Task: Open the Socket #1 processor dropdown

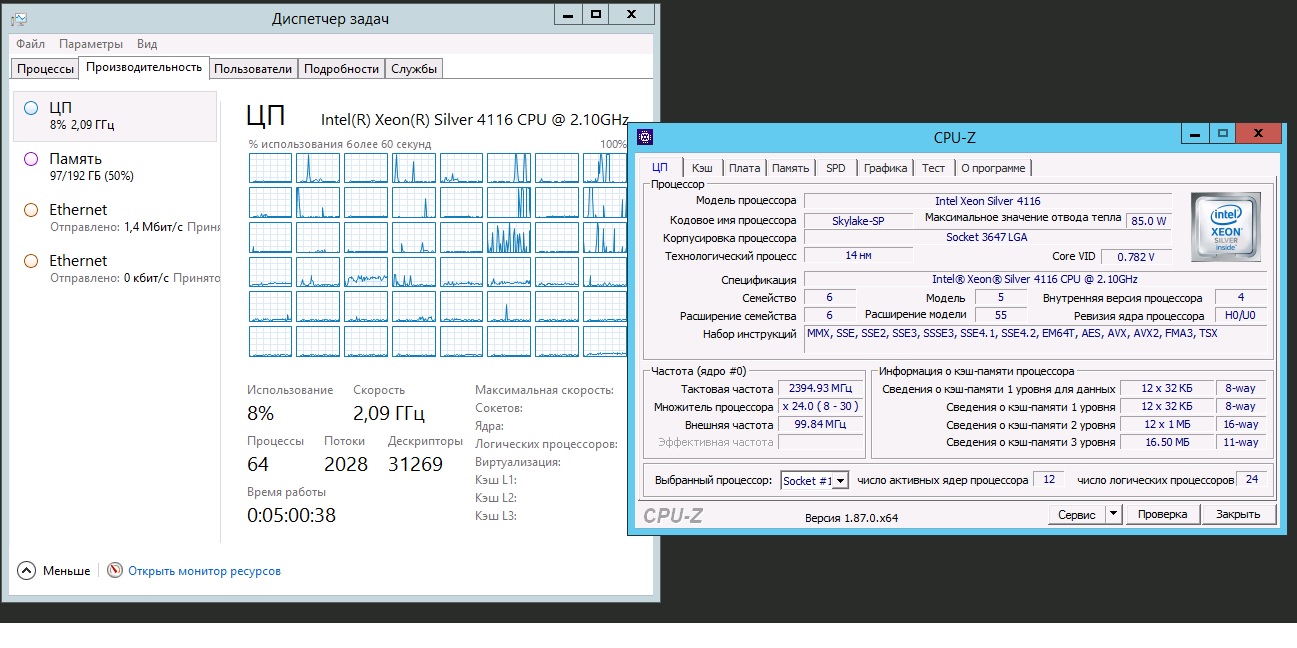Action: click(x=815, y=481)
